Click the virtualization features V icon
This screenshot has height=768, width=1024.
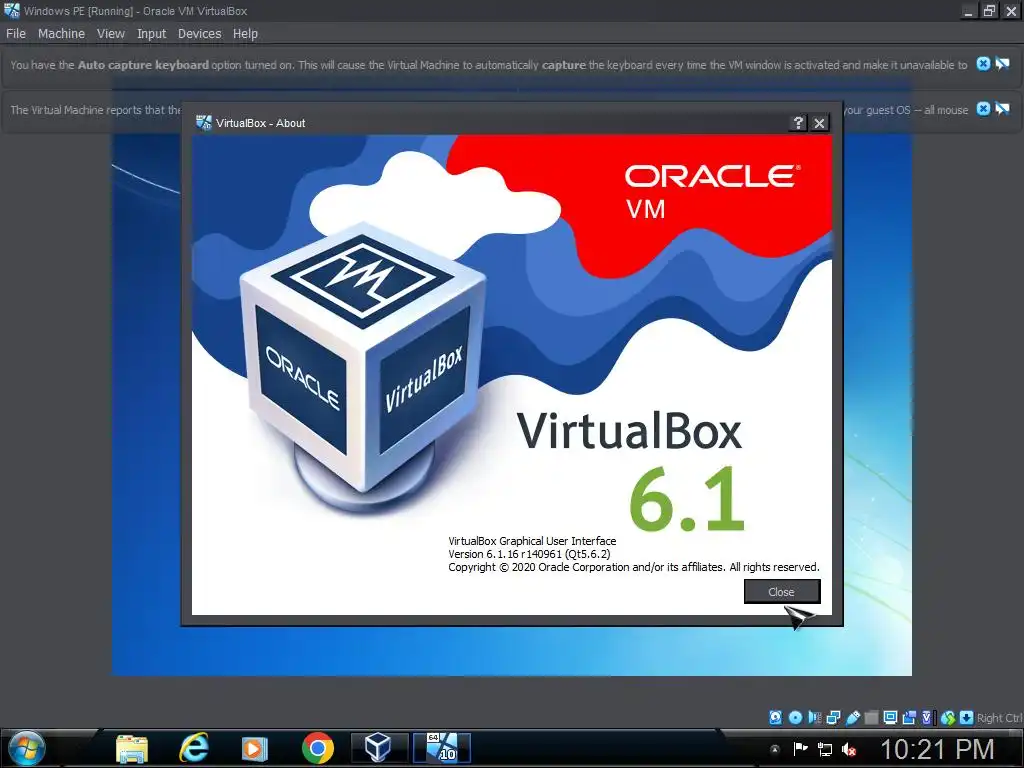[x=927, y=718]
